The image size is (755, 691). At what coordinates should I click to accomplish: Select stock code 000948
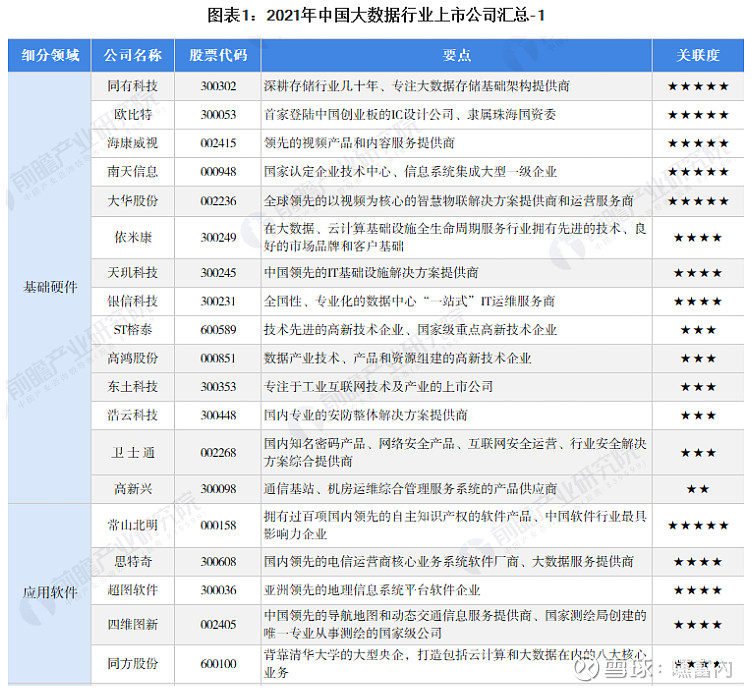(218, 171)
